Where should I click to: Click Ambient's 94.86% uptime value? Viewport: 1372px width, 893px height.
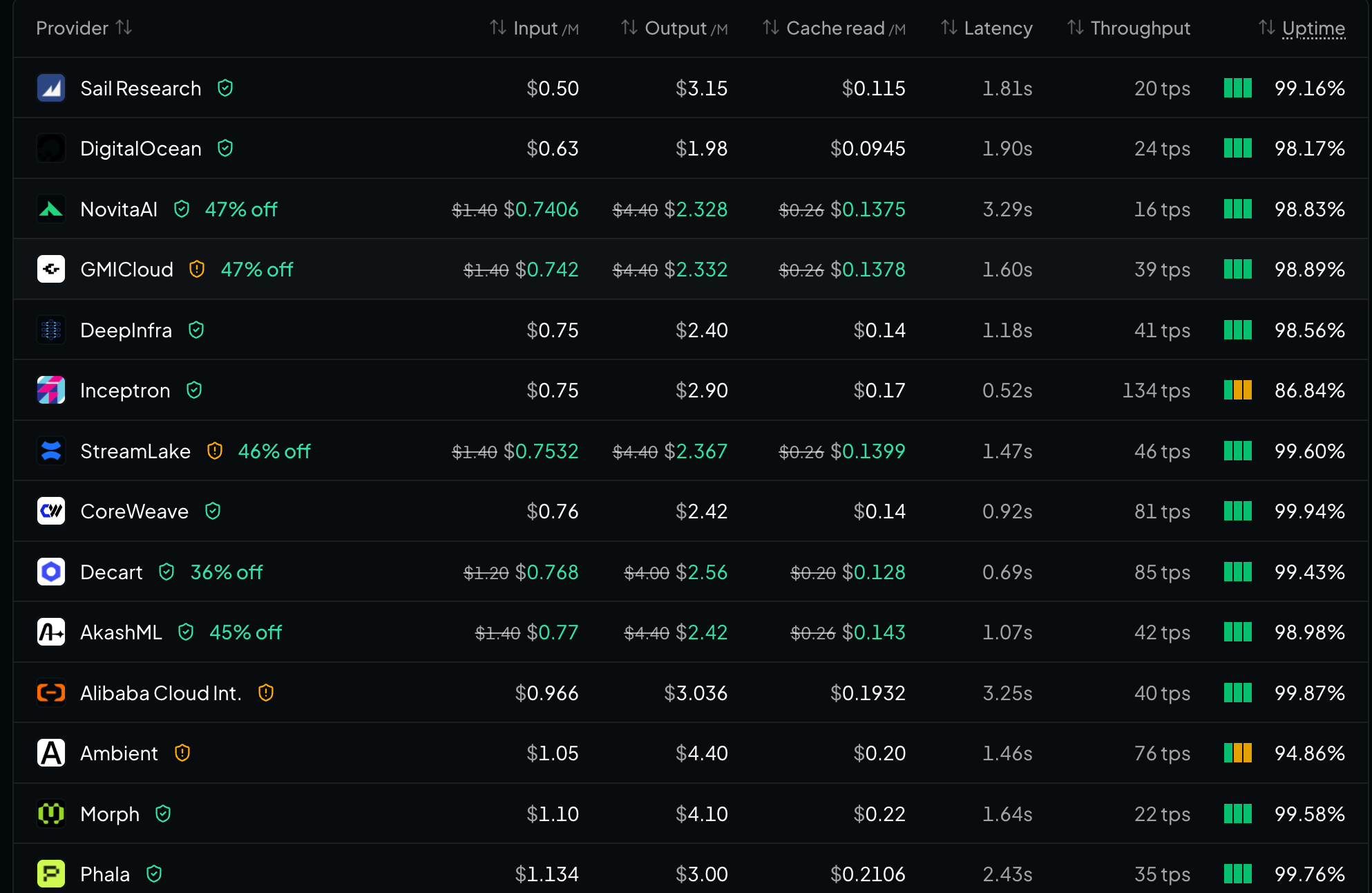[1310, 753]
